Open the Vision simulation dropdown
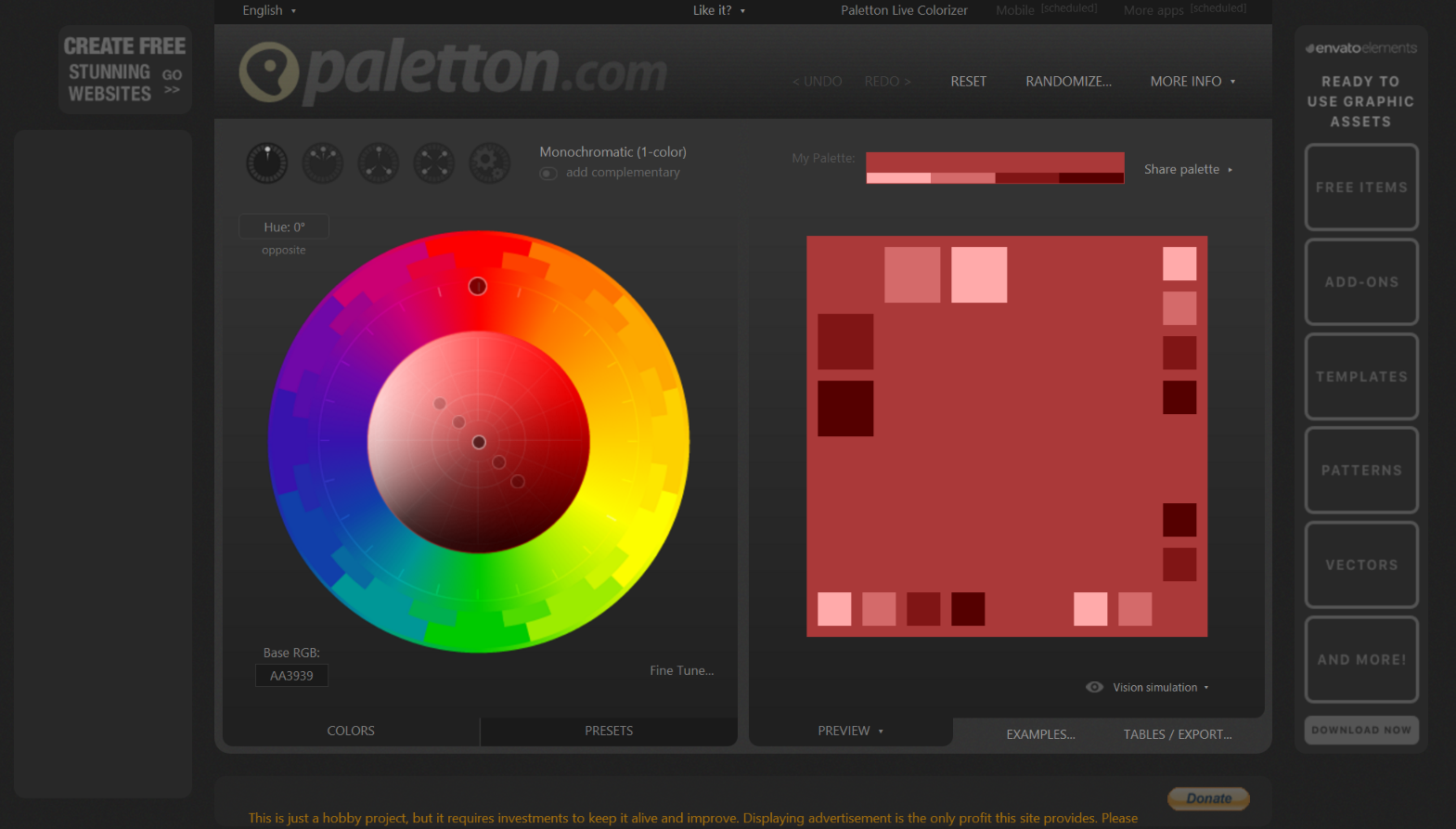This screenshot has height=829, width=1456. pyautogui.click(x=1161, y=688)
